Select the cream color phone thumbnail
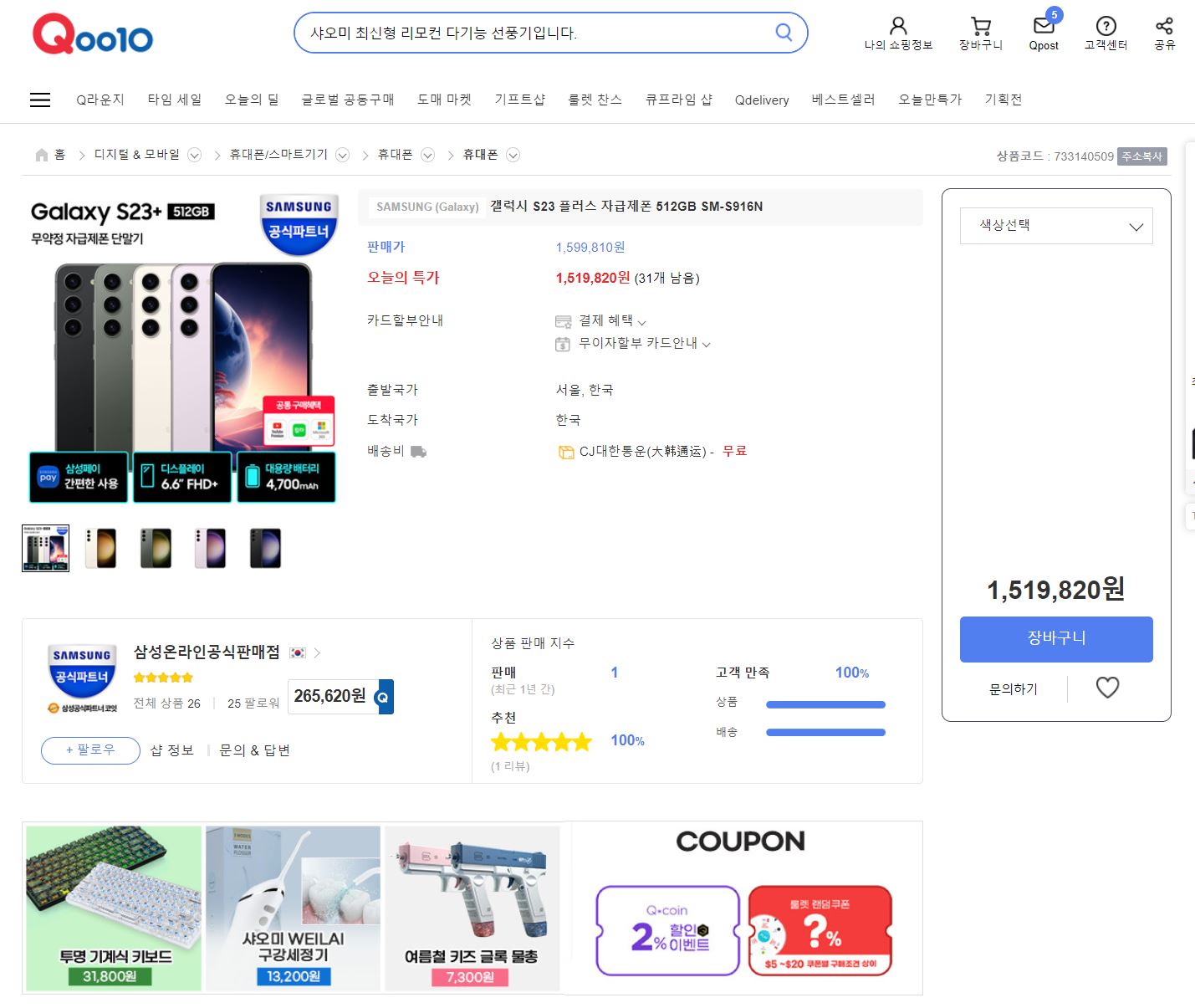The height and width of the screenshot is (1008, 1195). [100, 548]
